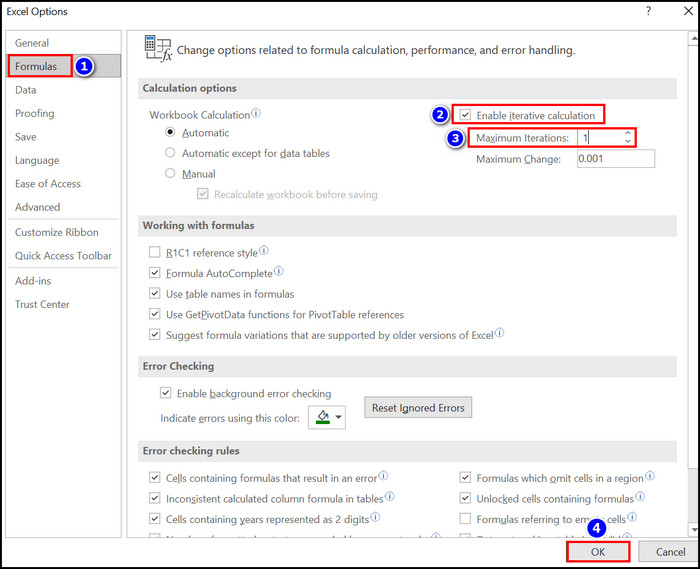This screenshot has width=700, height=569.
Task: Click Reset Ignored Errors button
Action: tap(418, 407)
